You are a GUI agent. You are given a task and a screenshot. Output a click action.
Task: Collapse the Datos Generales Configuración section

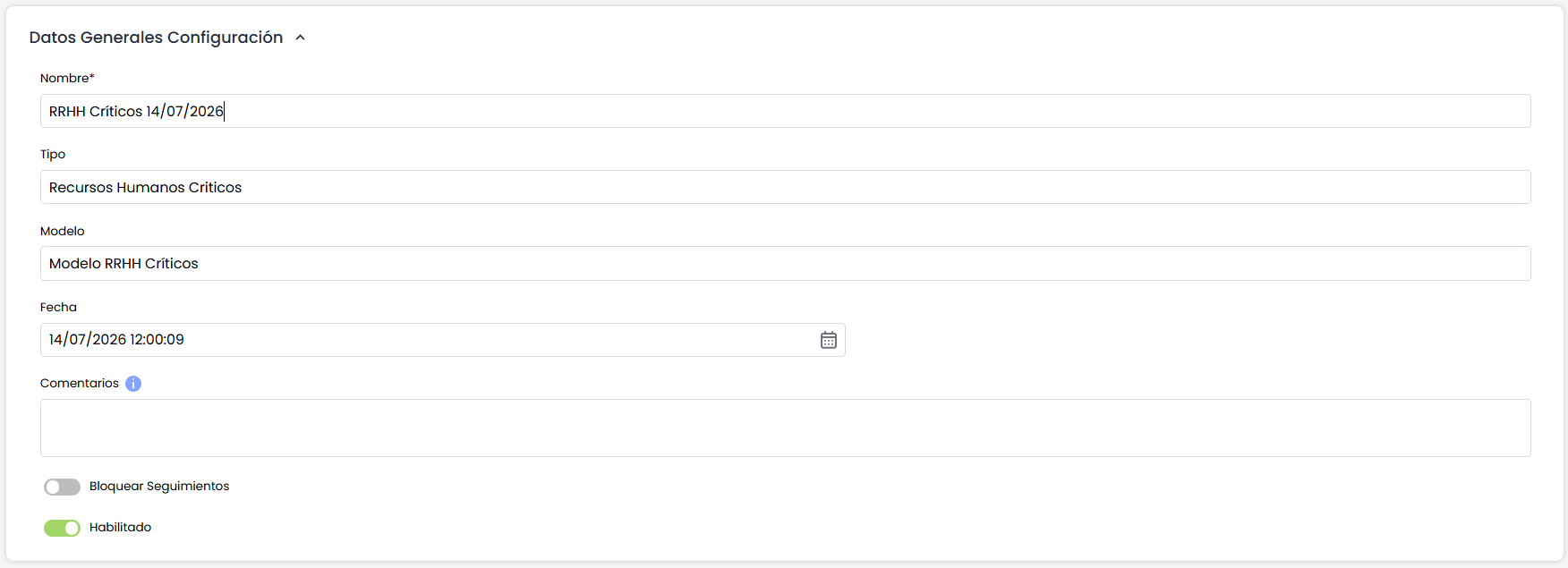301,38
